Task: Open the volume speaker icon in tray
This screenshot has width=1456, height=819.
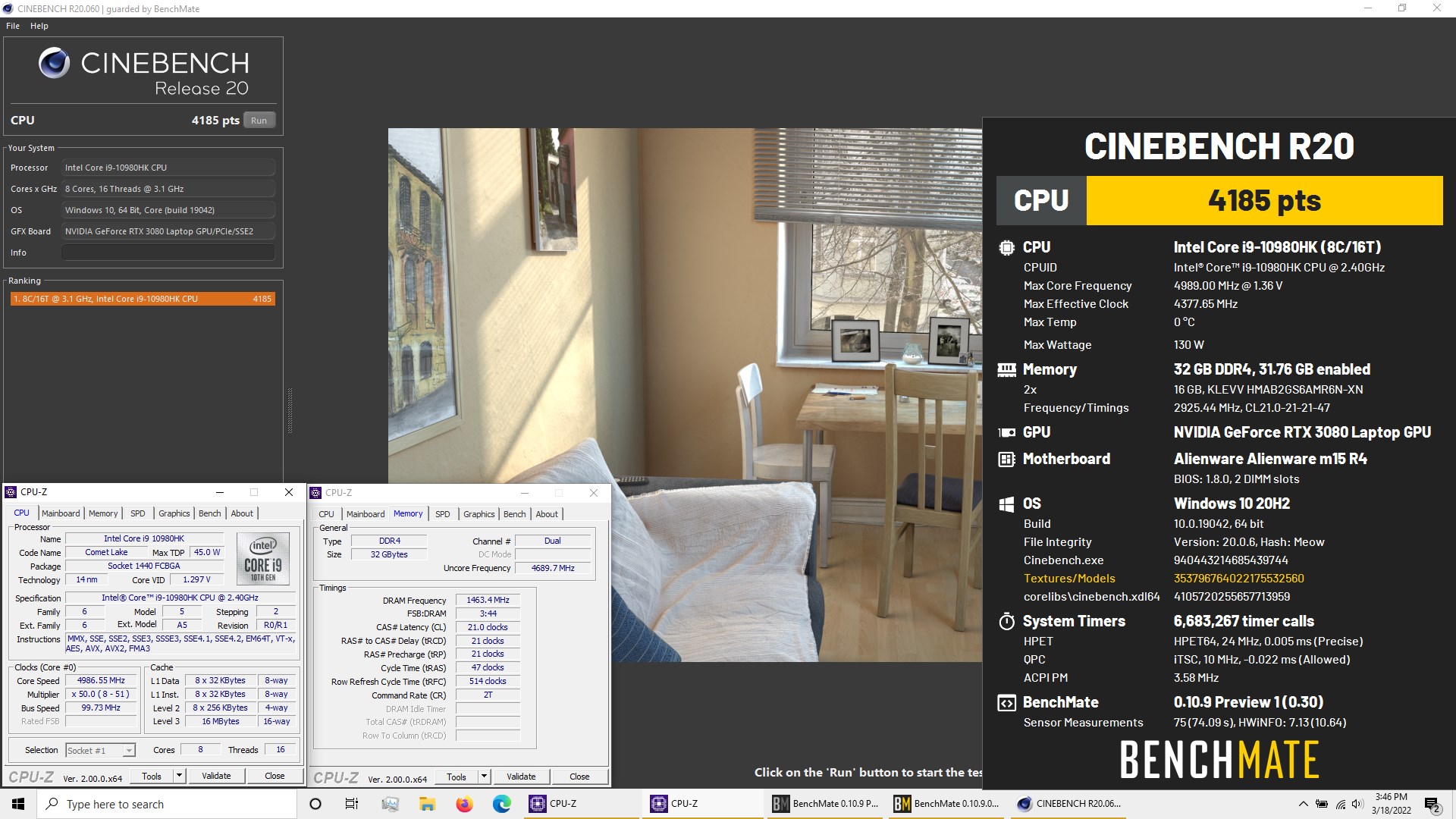Action: (x=1357, y=804)
